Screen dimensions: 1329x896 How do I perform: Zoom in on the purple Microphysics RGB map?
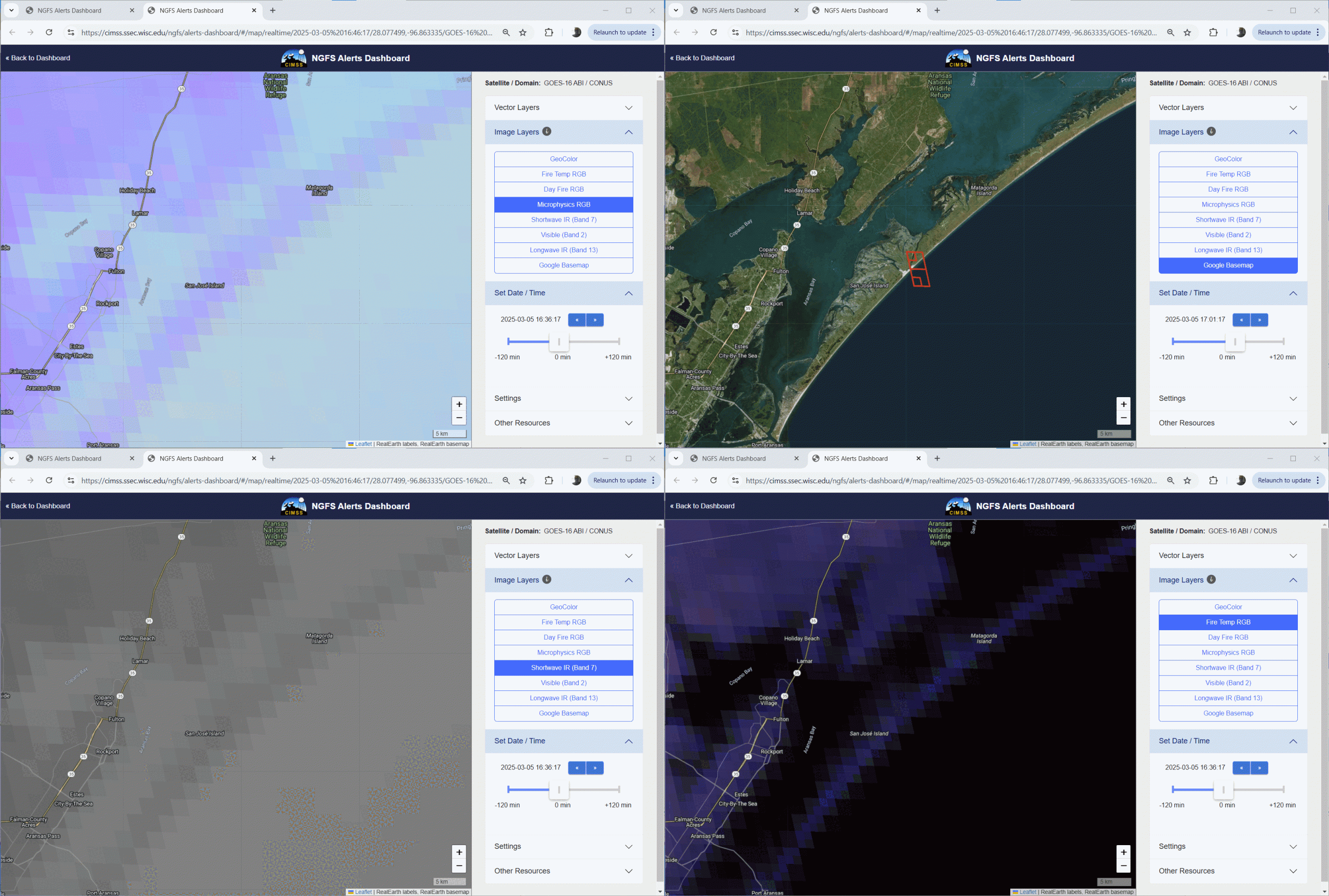pos(459,404)
